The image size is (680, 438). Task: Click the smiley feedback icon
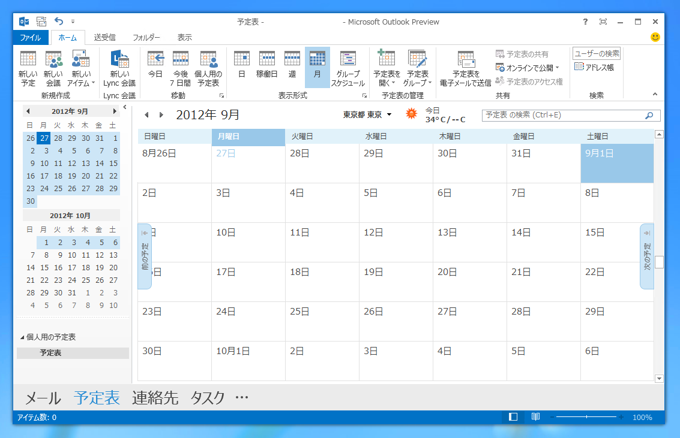pos(655,37)
